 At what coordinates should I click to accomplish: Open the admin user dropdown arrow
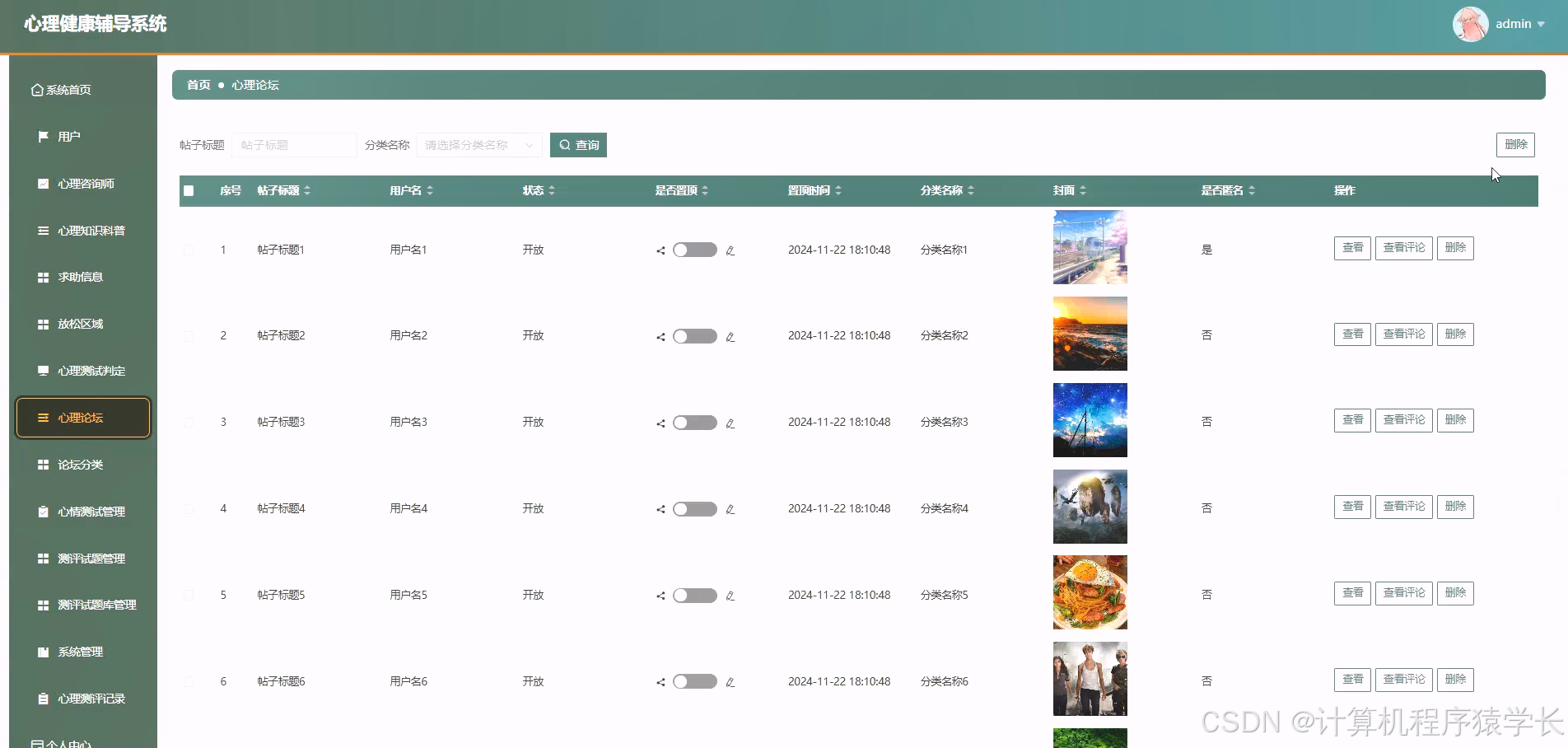(1541, 24)
